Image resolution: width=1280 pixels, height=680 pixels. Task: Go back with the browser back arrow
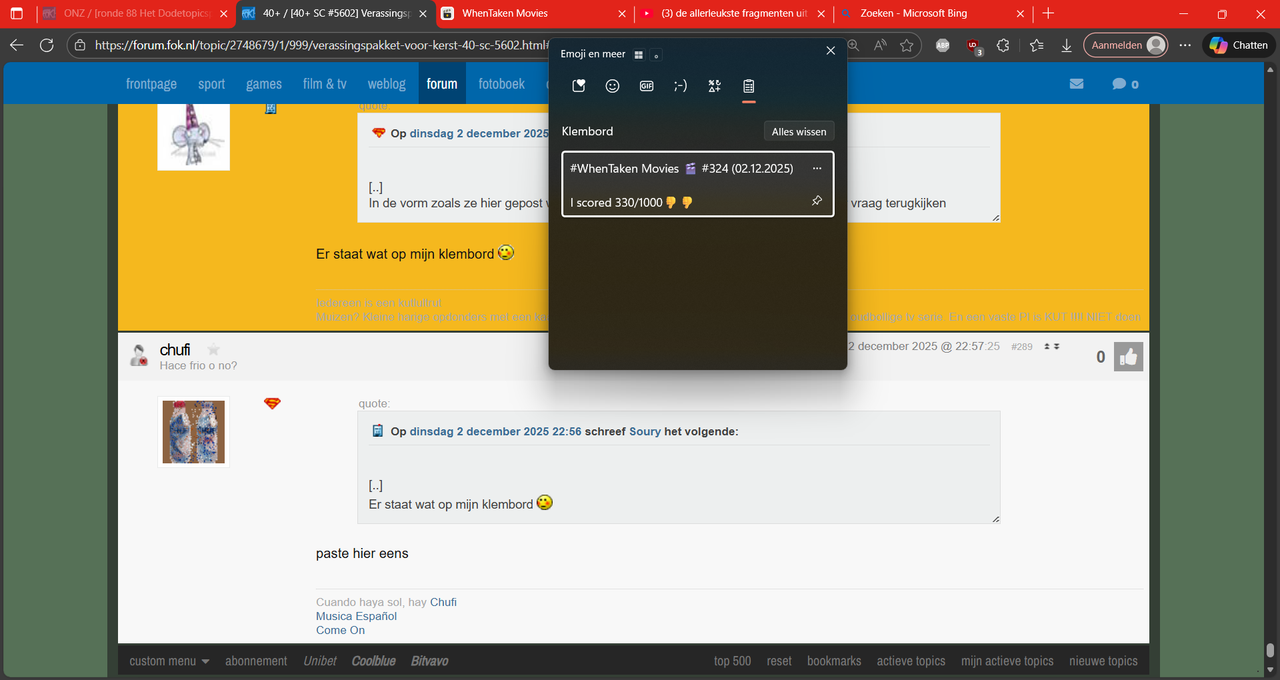point(16,45)
